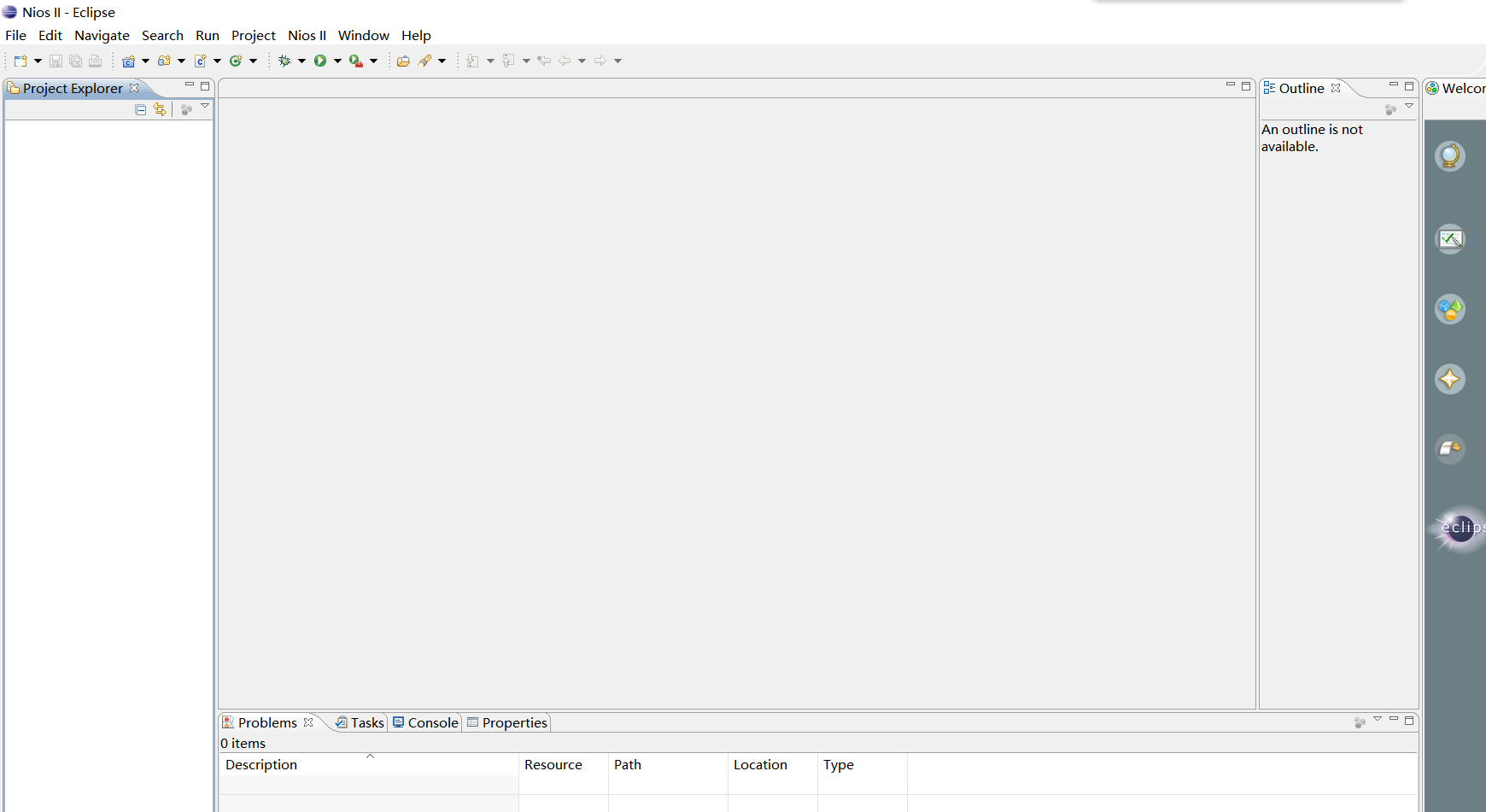
Task: Open the Help menu
Action: click(416, 35)
